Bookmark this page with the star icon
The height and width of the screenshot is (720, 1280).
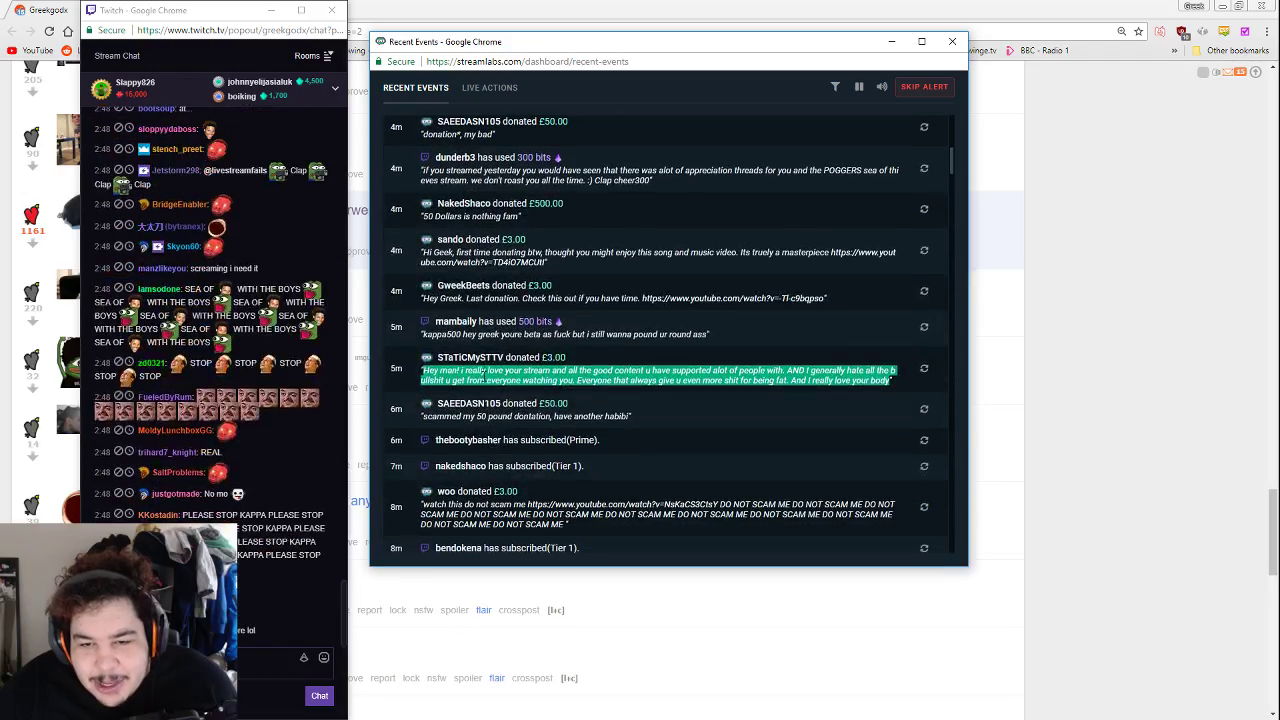click(1138, 31)
